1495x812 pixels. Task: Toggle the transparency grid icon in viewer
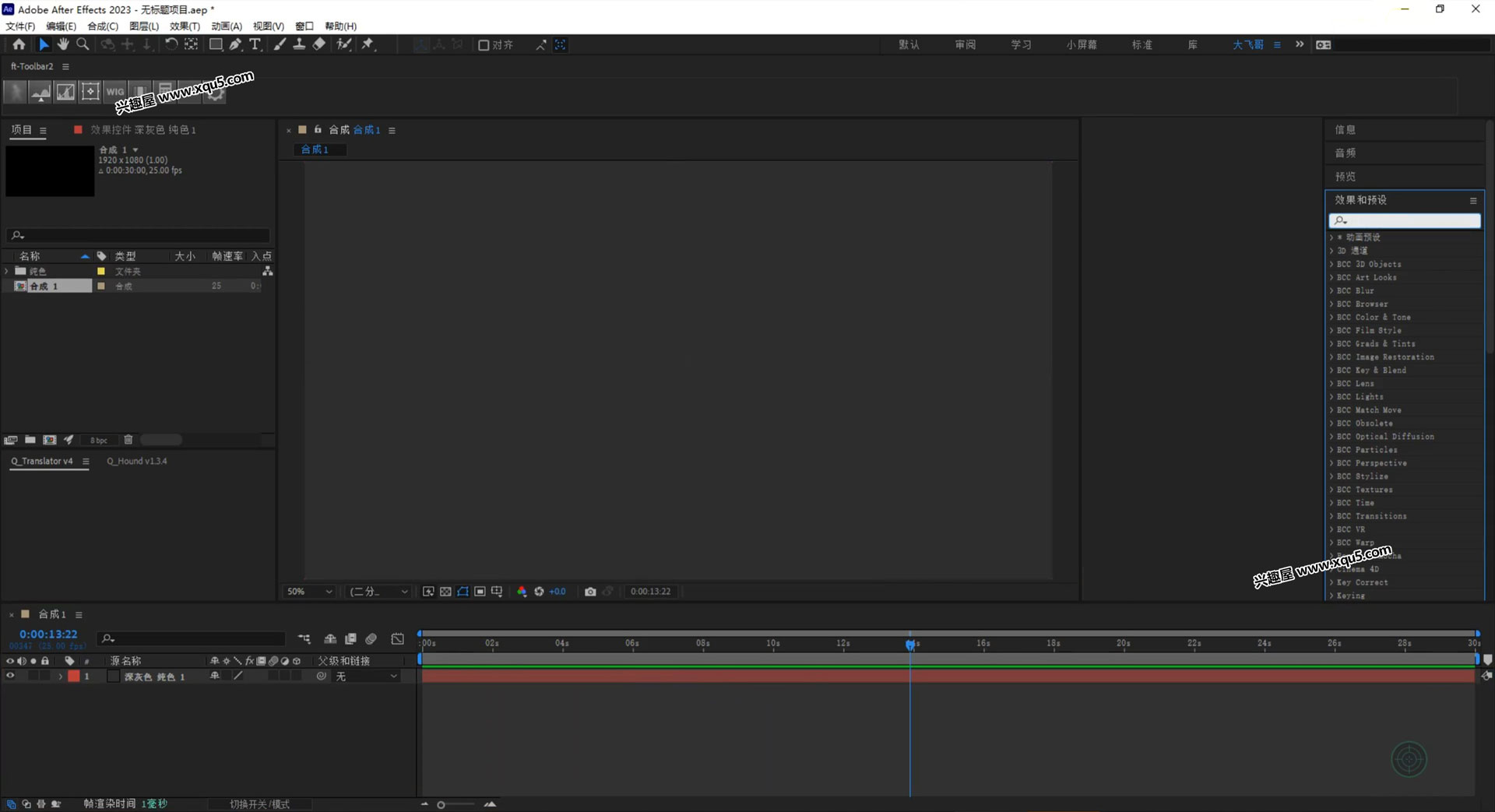445,592
